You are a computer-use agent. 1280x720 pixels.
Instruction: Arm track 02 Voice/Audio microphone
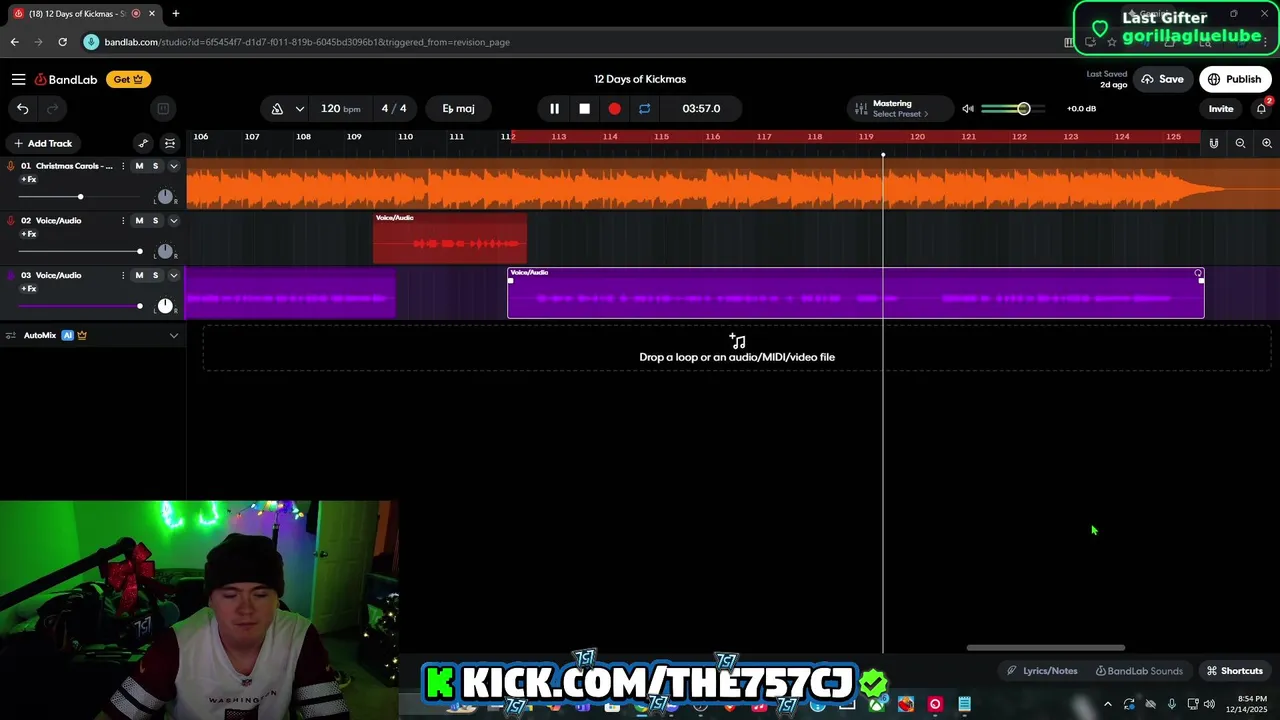[11, 220]
